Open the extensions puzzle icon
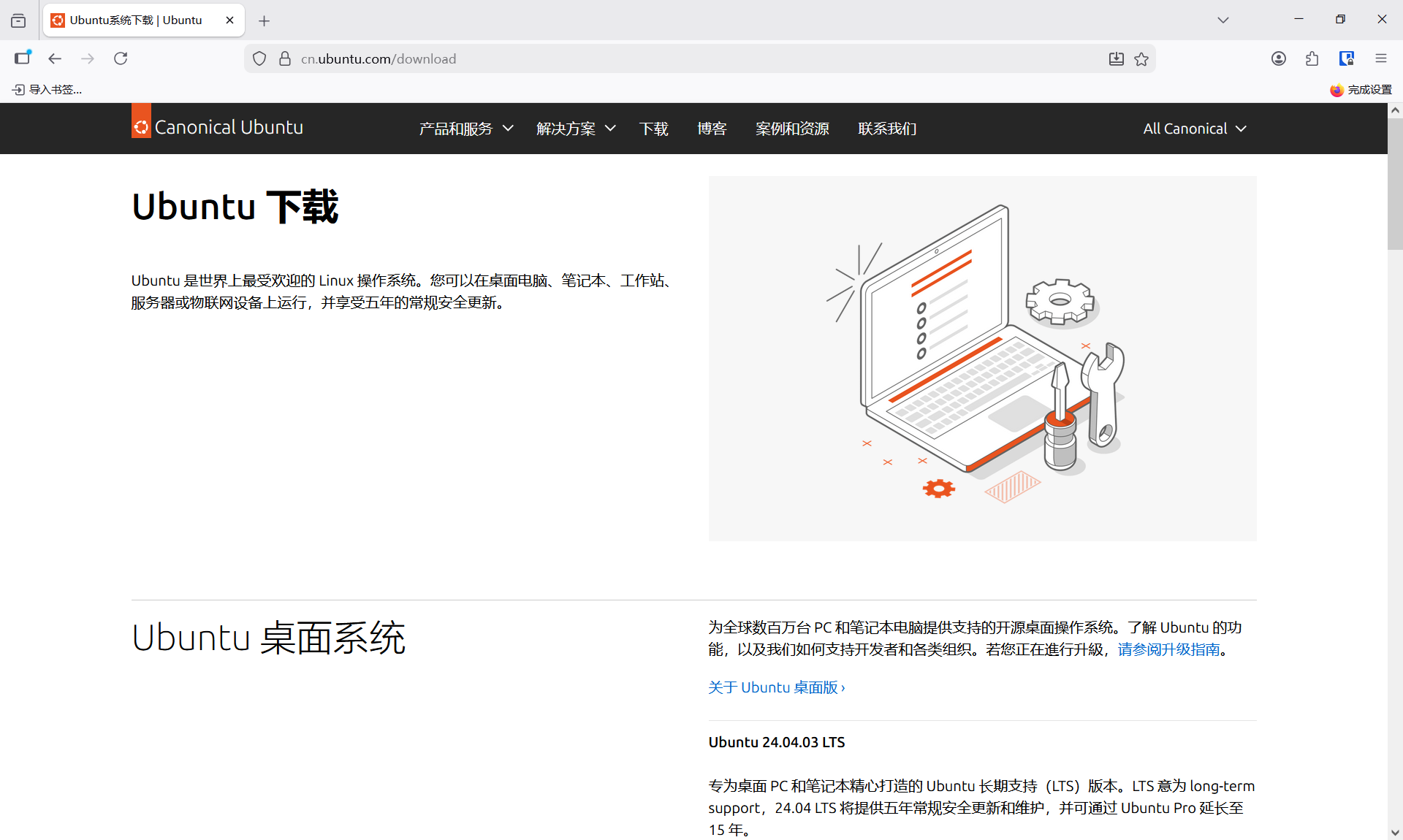 point(1312,58)
